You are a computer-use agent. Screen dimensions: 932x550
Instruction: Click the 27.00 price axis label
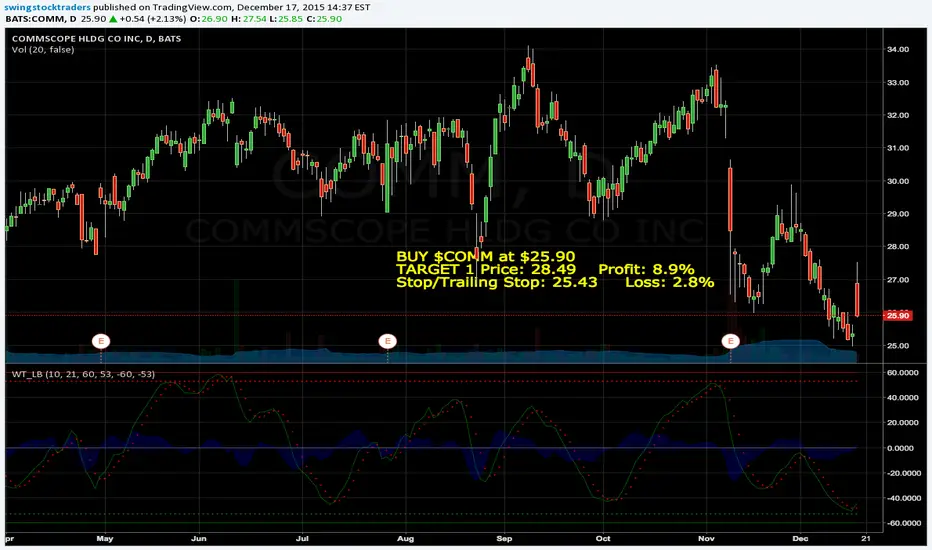898,280
